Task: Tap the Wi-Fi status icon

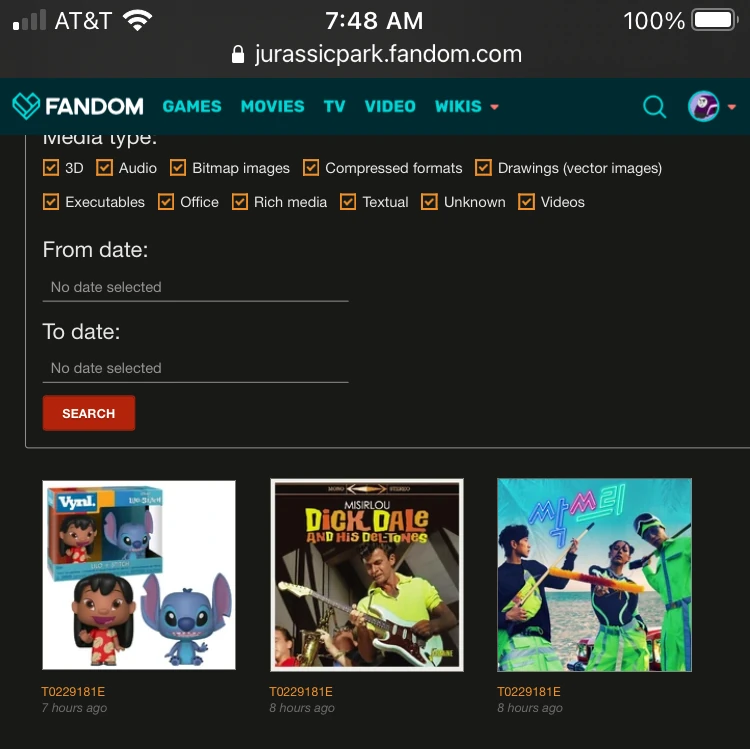Action: [x=137, y=21]
